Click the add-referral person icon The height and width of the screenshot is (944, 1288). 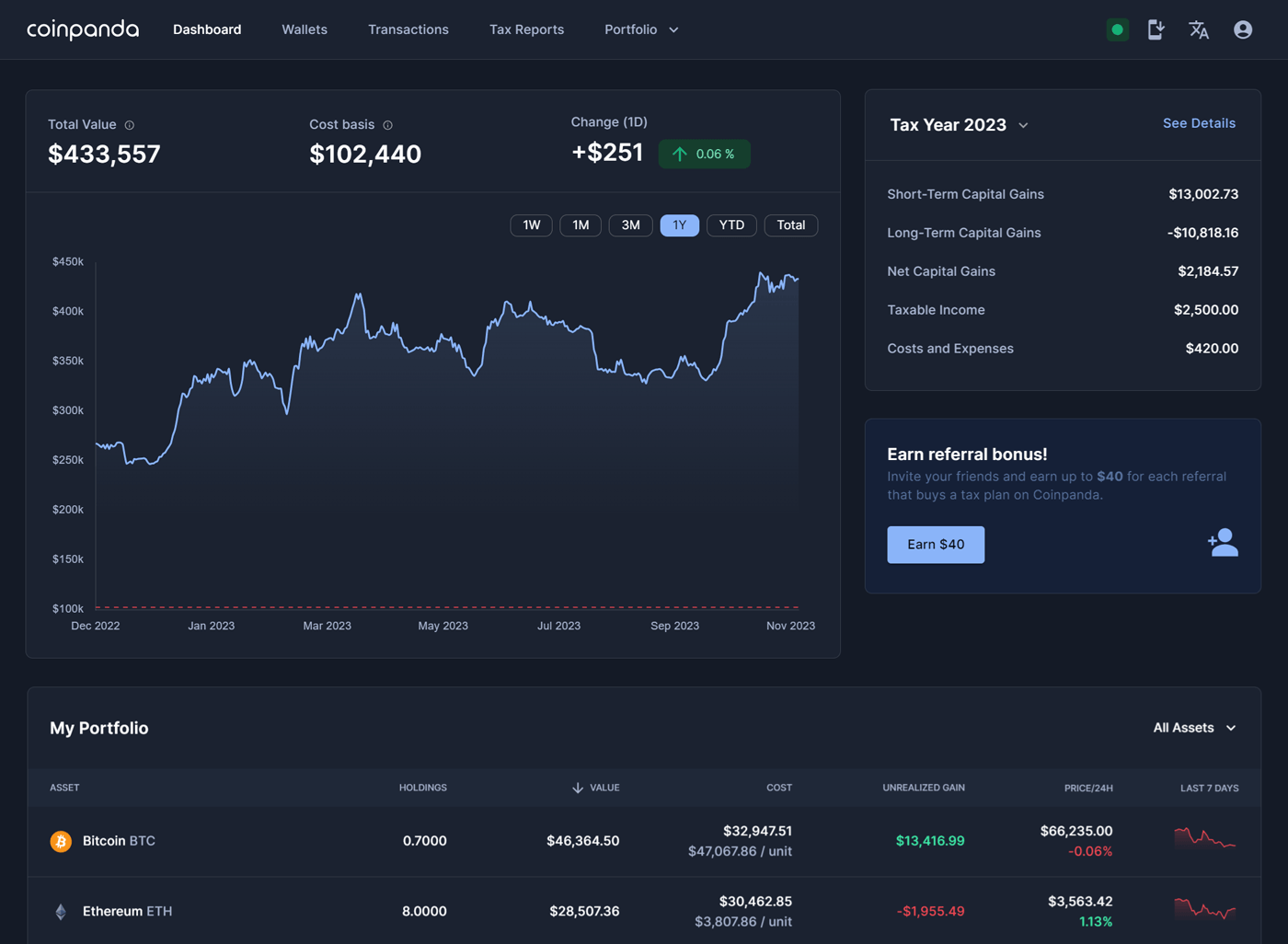point(1223,544)
